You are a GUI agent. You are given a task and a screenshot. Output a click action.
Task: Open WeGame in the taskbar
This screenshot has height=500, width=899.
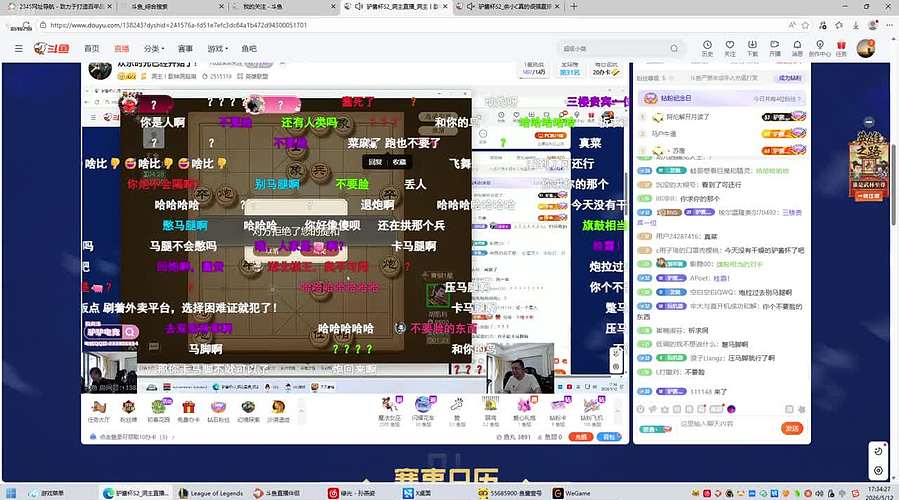[572, 493]
